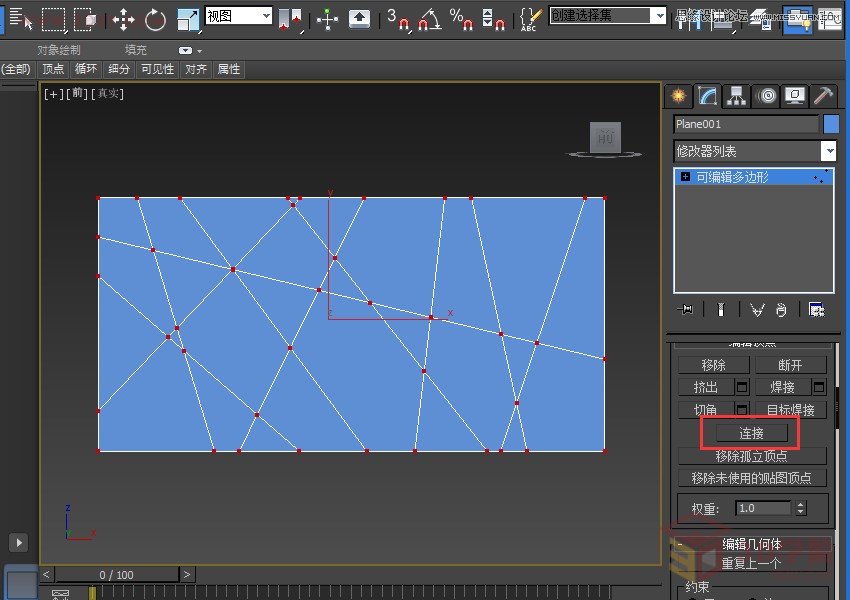
Task: Switch to the 顶点 ribbon tab
Action: pyautogui.click(x=53, y=69)
